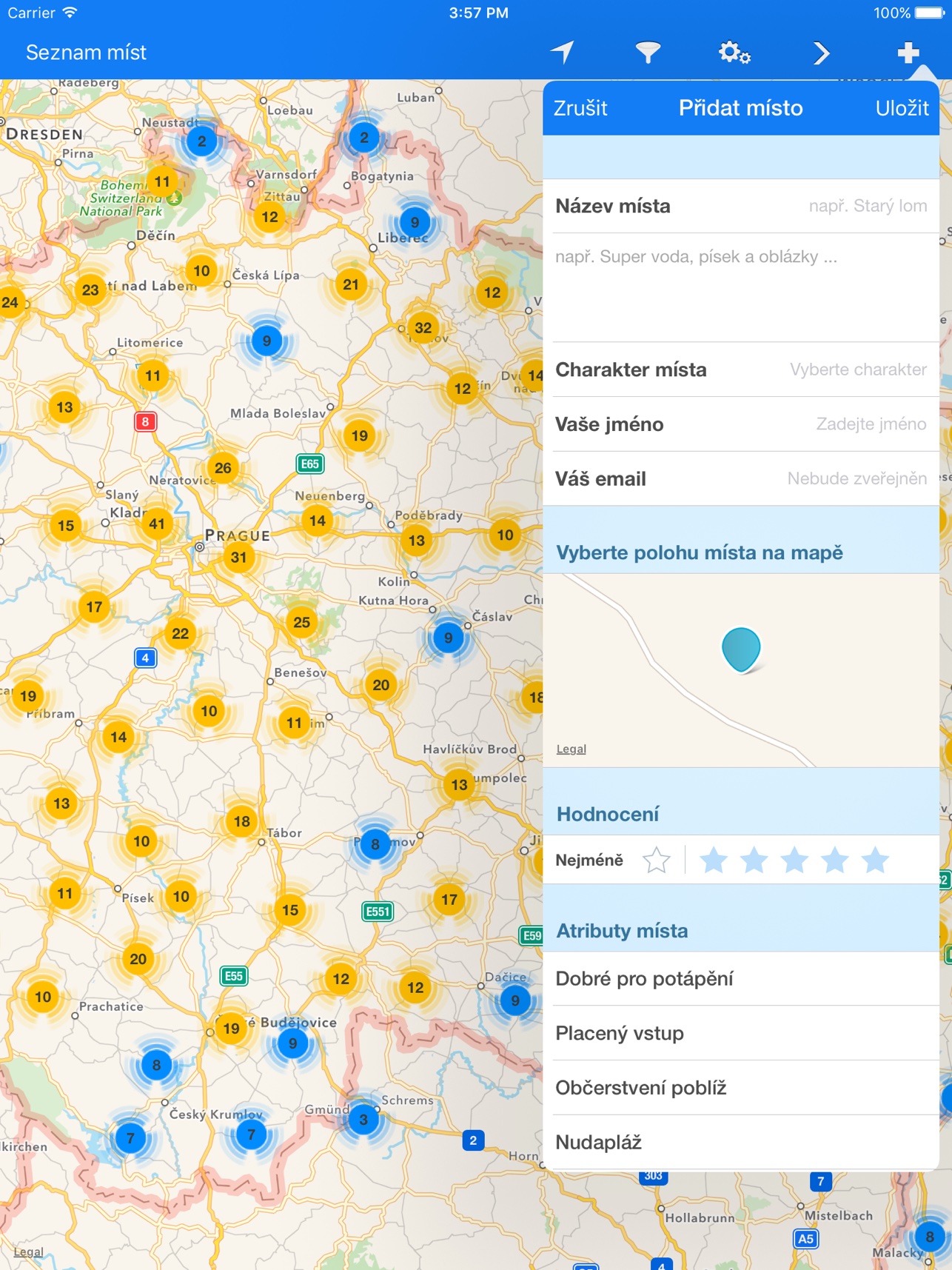Tap the cluster 13 near Humpolec
The height and width of the screenshot is (1270, 952).
pyautogui.click(x=460, y=785)
